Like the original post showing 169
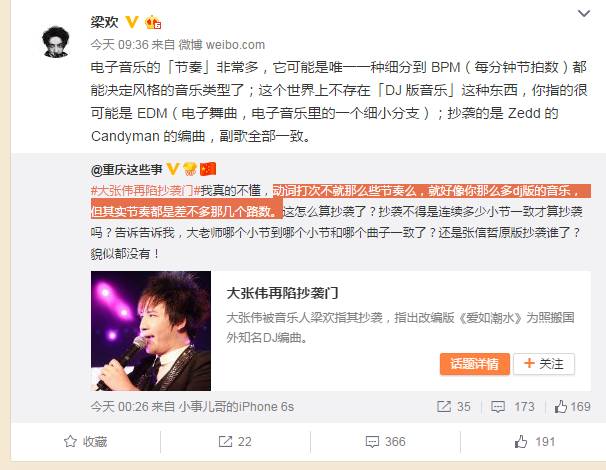The width and height of the screenshot is (606, 470). click(572, 407)
